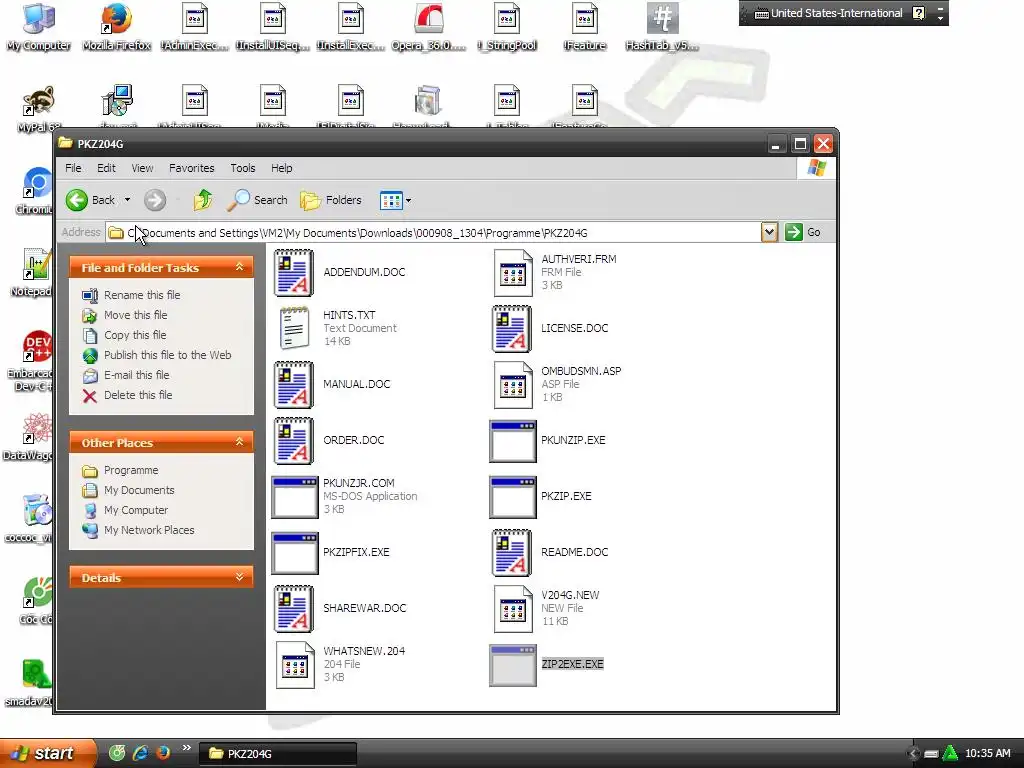Select the PKUNZIP.EXE program icon
The image size is (1024, 768).
(x=513, y=441)
